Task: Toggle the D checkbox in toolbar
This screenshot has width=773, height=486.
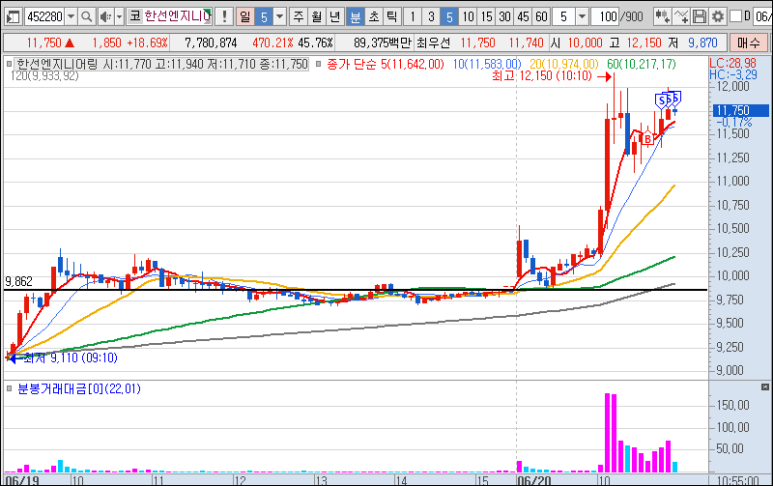Action: click(x=736, y=17)
